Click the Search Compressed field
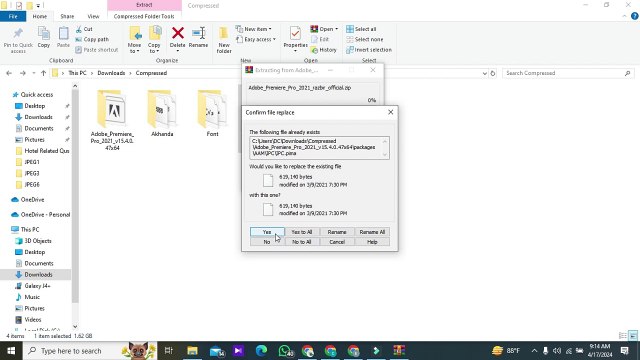 coord(569,73)
